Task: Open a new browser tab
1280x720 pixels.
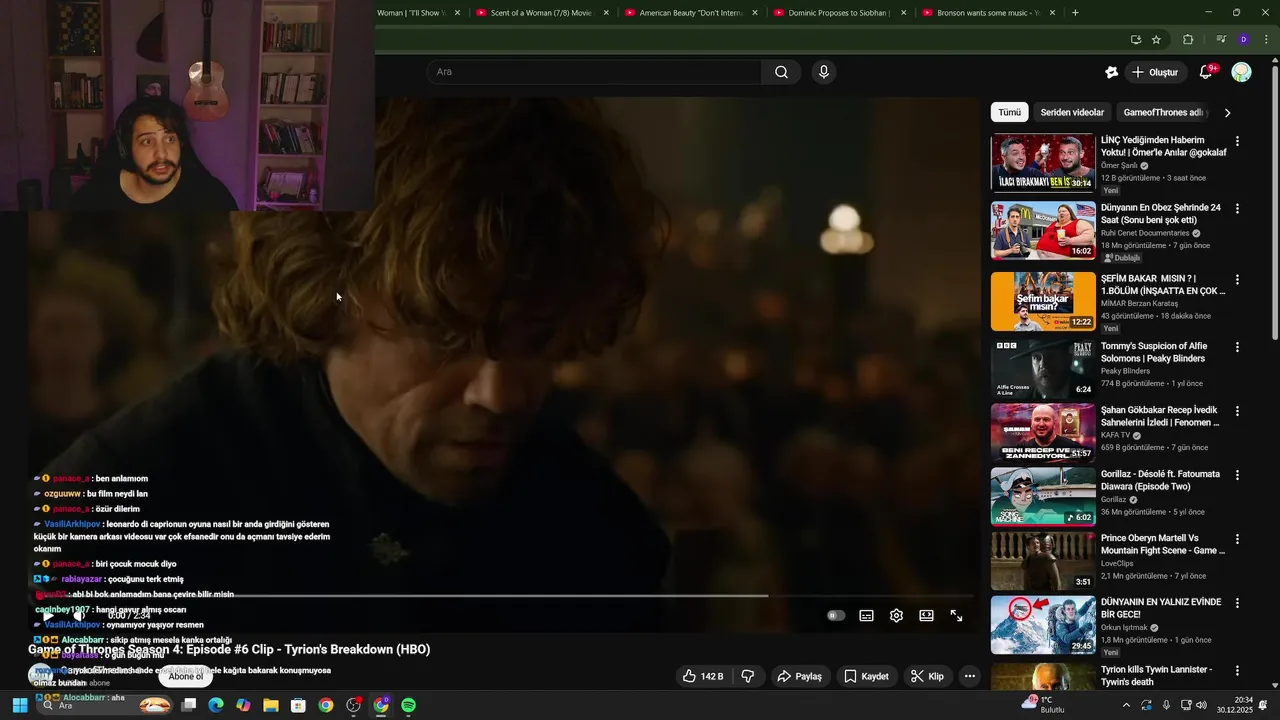Action: pyautogui.click(x=1075, y=13)
